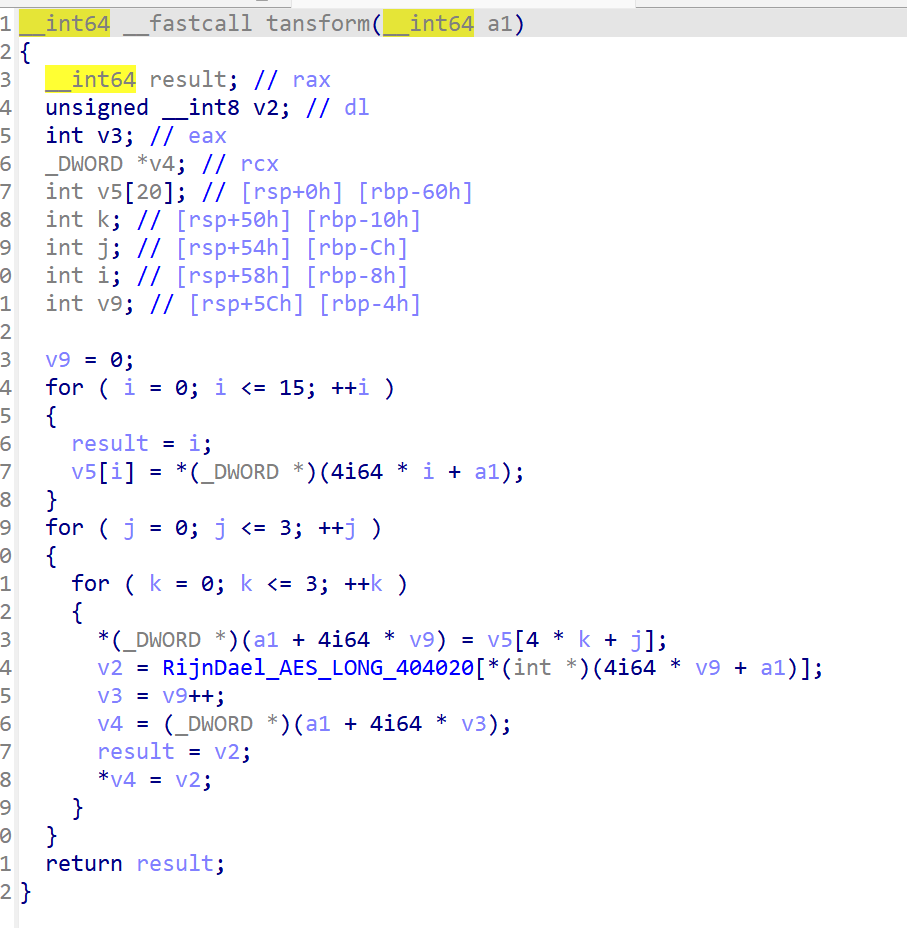Click the '*v4 = v2;' statement

pos(154,779)
